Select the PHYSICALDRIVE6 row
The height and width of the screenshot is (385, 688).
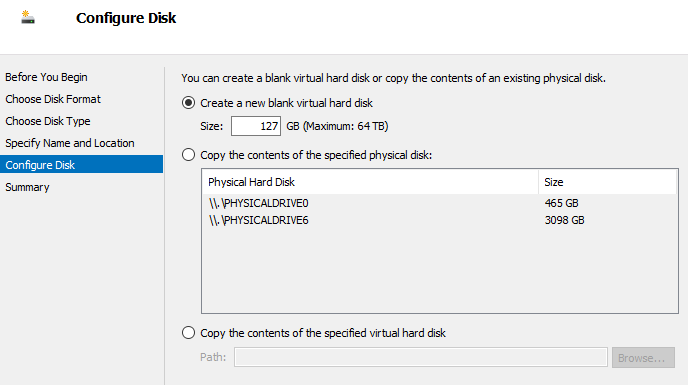(440, 220)
